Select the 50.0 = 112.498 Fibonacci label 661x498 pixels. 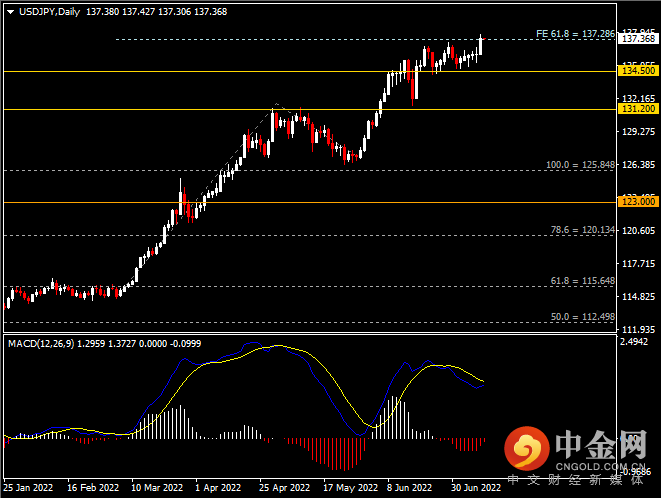583,317
